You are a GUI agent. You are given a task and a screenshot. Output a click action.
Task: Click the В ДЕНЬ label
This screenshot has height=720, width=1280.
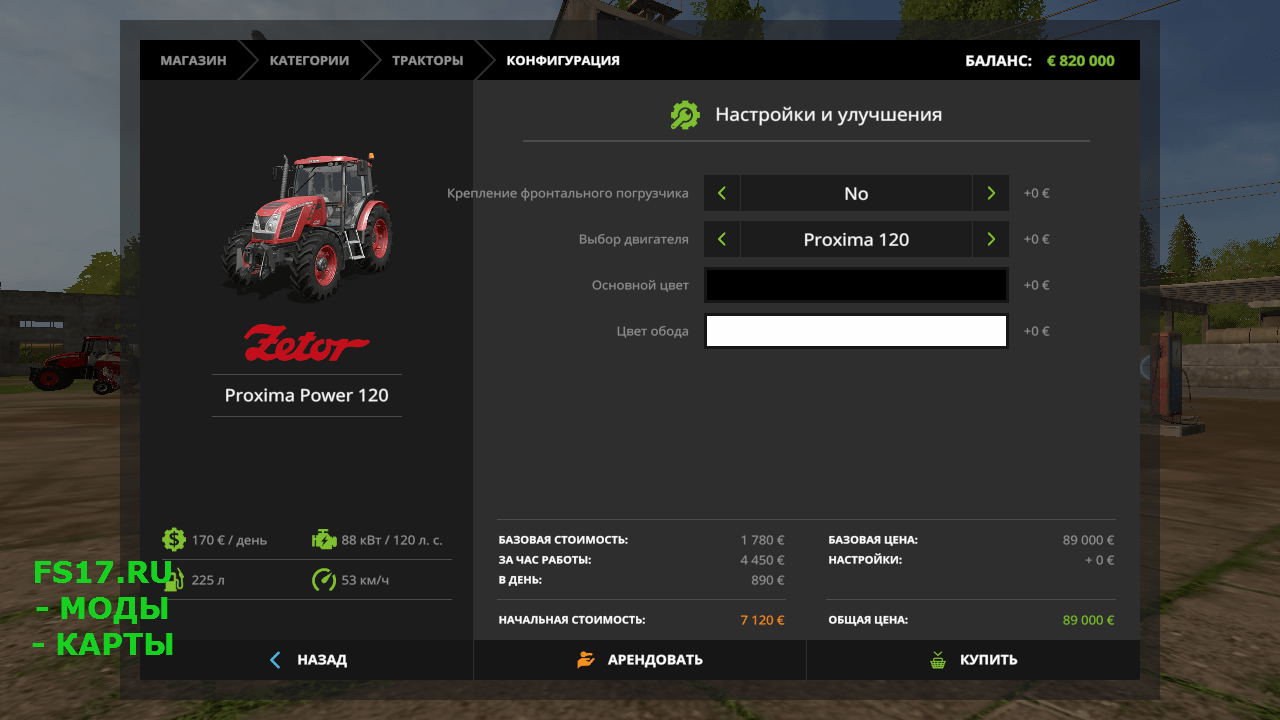(520, 580)
